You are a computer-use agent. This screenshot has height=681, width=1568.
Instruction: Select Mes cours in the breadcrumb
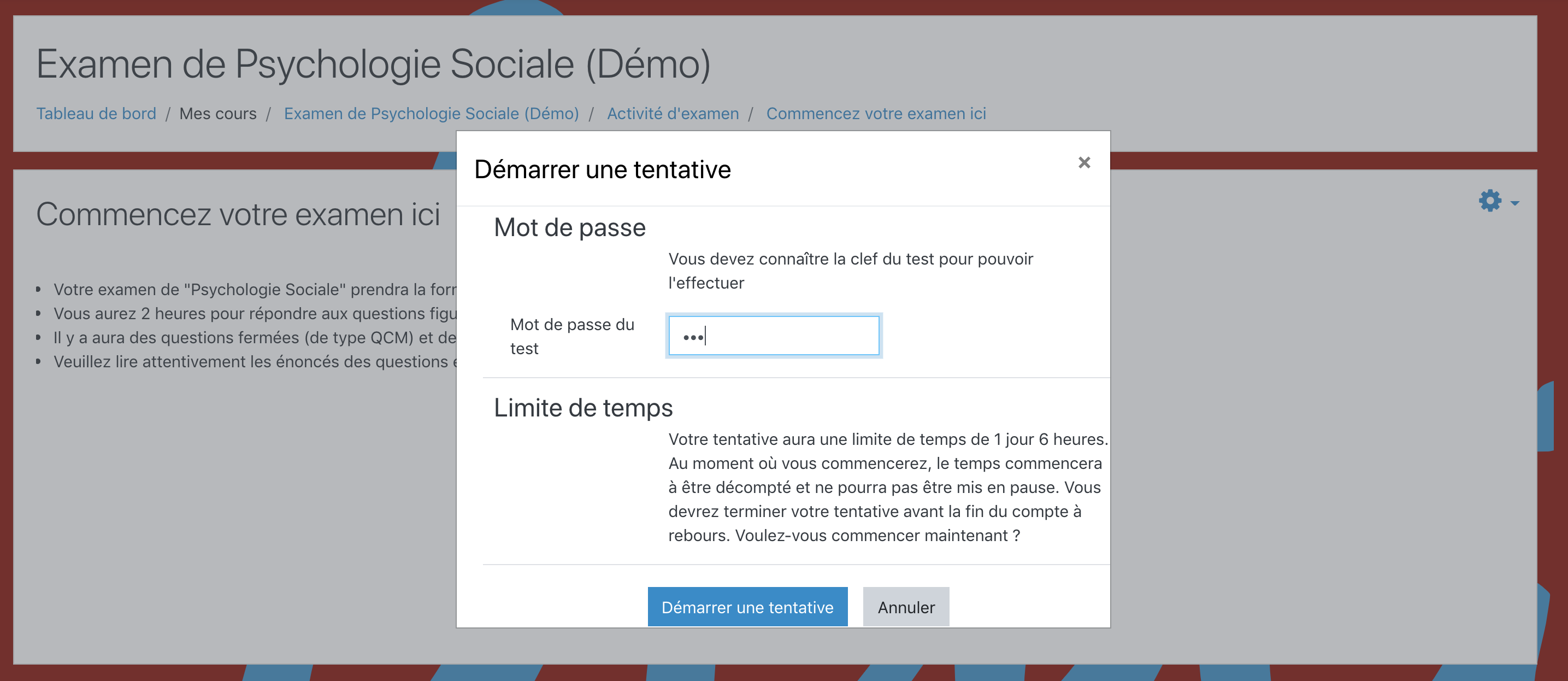tap(218, 113)
